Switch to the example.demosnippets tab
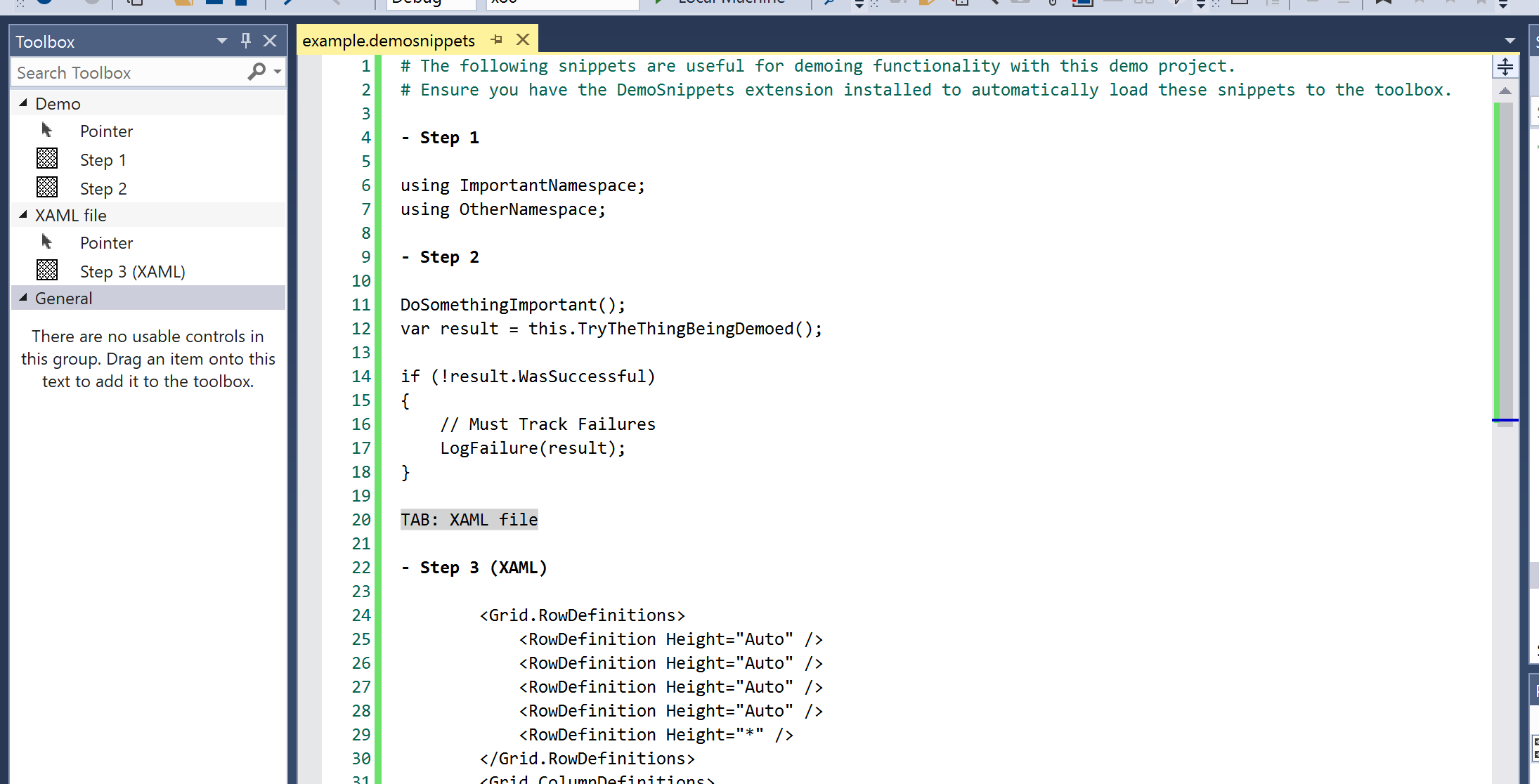This screenshot has width=1539, height=784. pos(389,41)
